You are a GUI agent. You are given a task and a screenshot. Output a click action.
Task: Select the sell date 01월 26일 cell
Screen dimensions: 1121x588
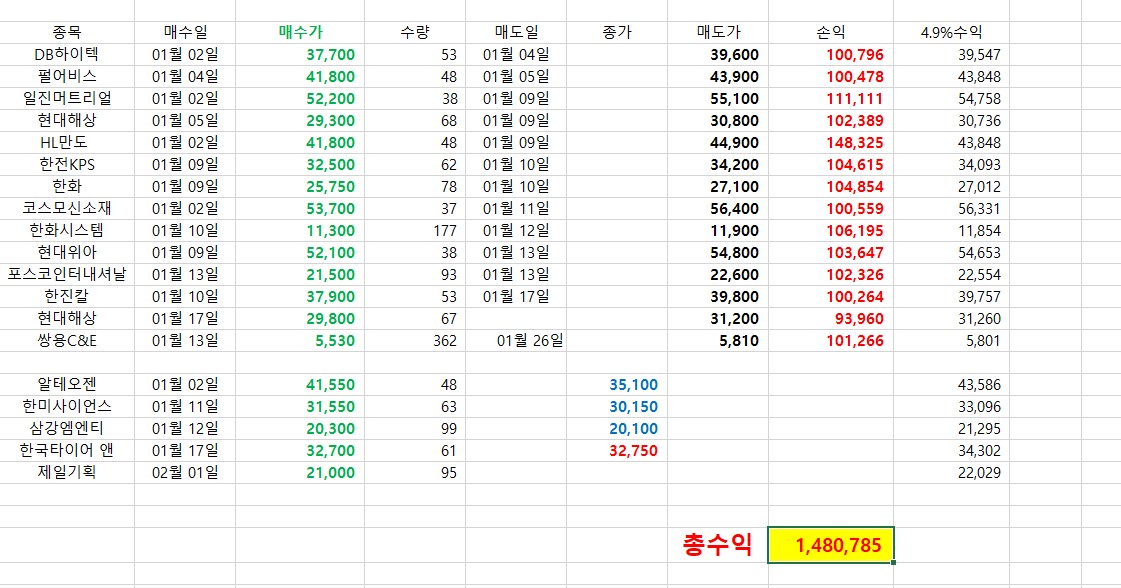pos(516,340)
